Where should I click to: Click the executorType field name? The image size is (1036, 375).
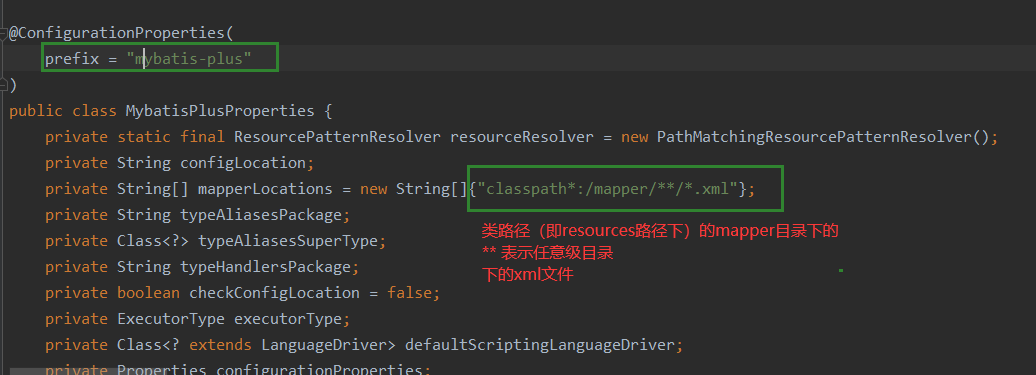287,319
